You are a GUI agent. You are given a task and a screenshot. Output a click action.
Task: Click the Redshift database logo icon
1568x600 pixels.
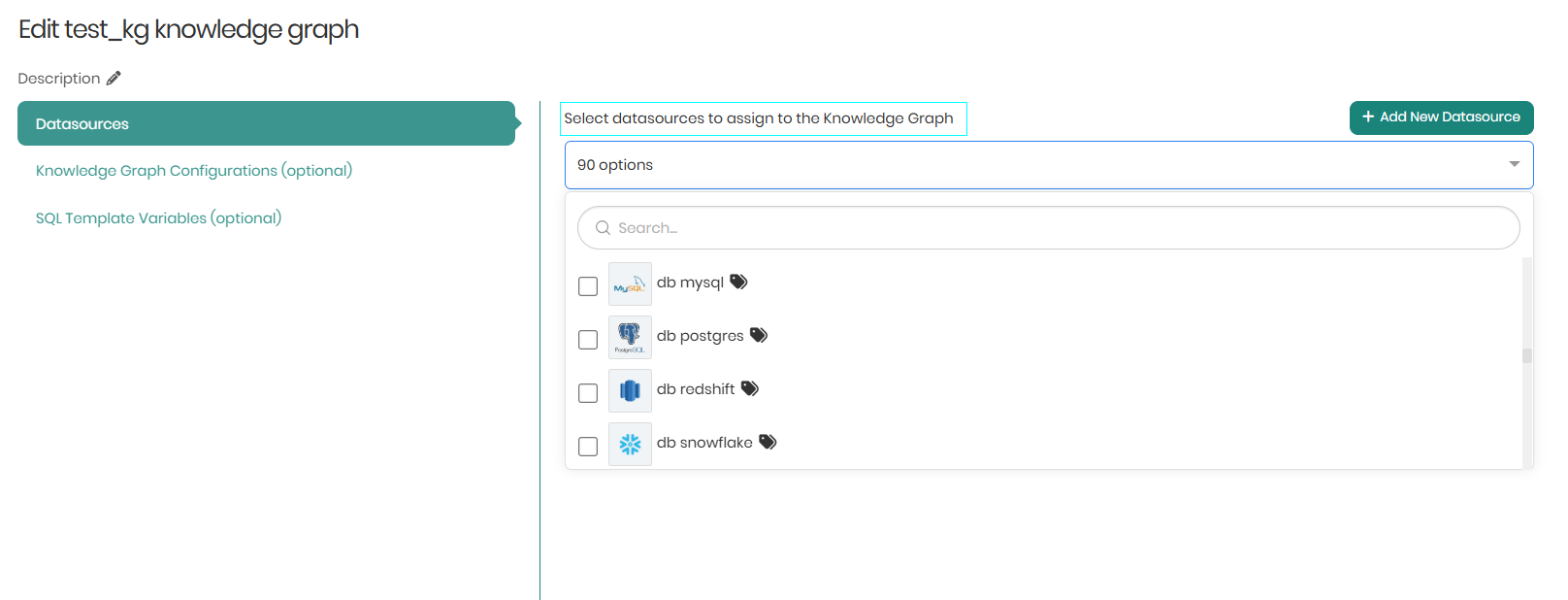point(630,390)
